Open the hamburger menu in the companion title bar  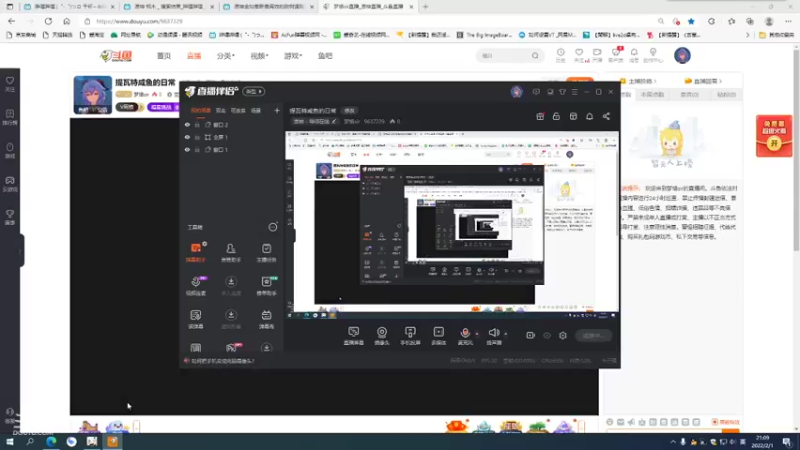tap(574, 92)
